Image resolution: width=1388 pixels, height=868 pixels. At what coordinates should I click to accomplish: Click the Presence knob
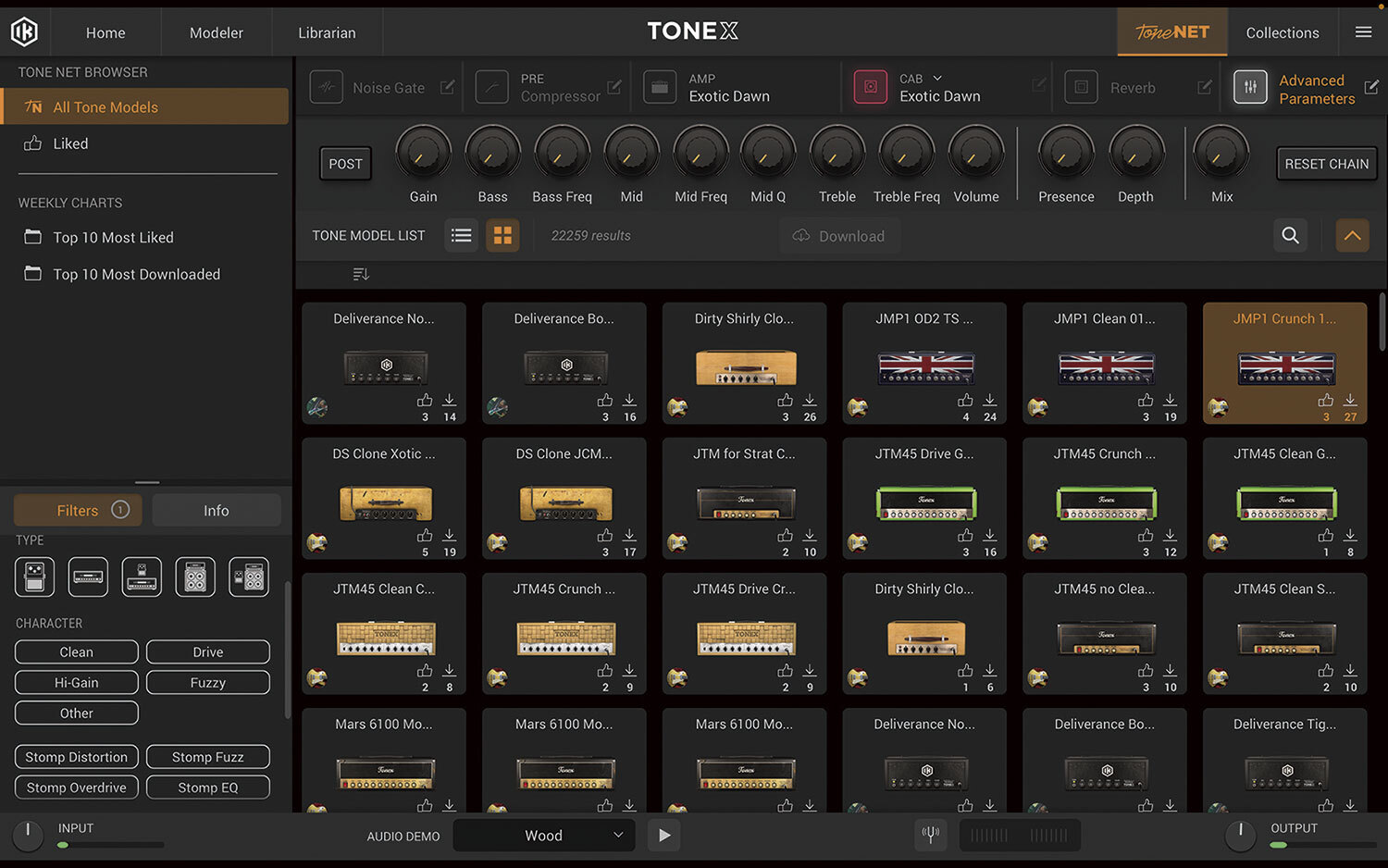coord(1066,154)
